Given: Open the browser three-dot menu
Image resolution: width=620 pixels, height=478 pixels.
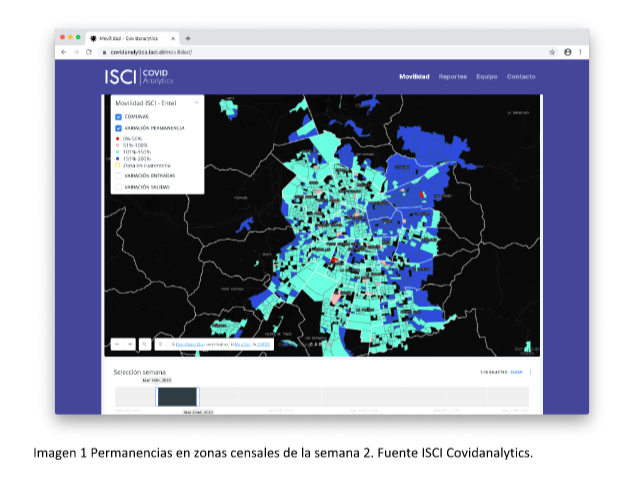Looking at the screenshot, I should 580,52.
